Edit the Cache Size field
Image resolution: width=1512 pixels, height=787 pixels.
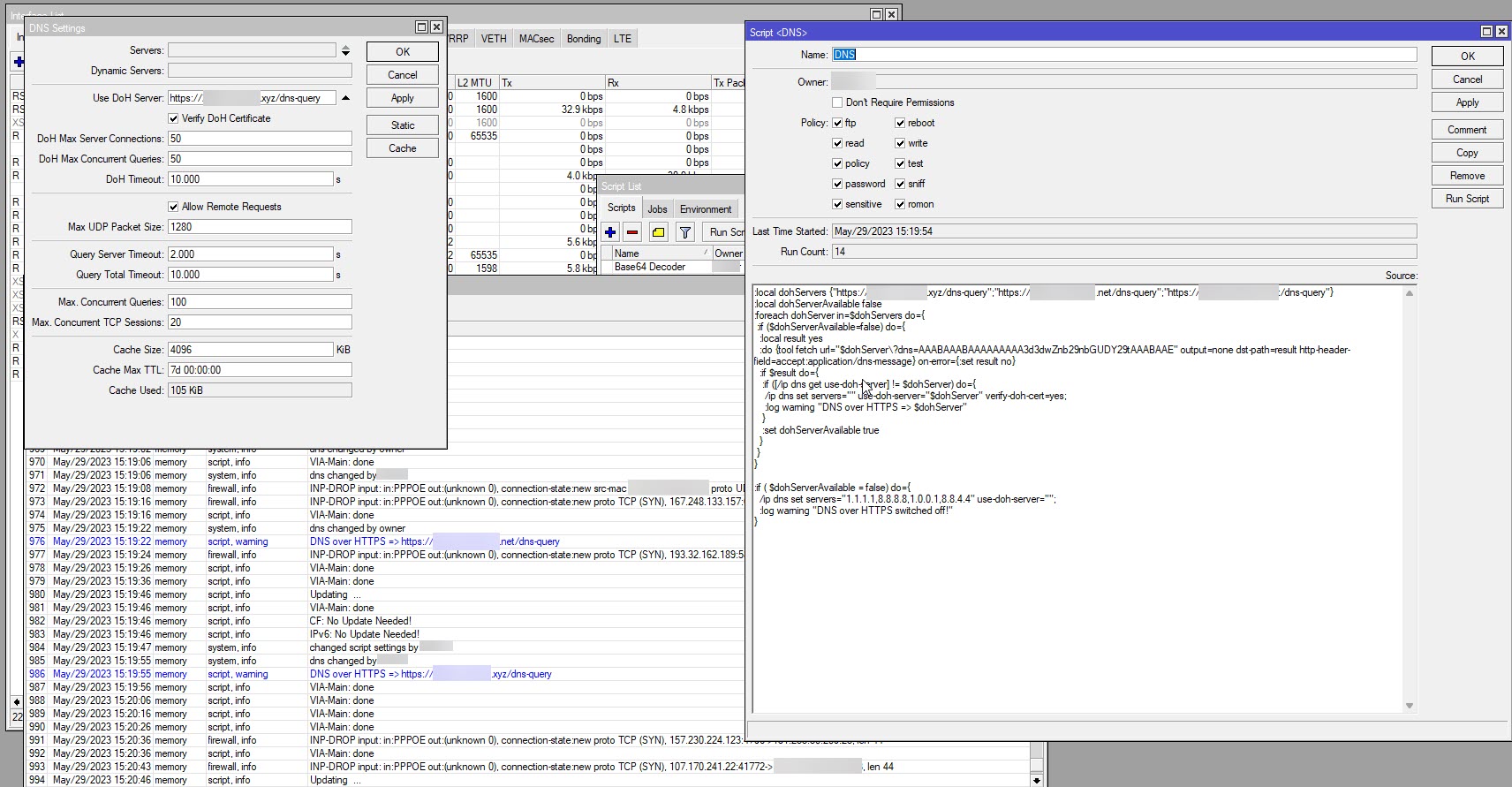(250, 350)
